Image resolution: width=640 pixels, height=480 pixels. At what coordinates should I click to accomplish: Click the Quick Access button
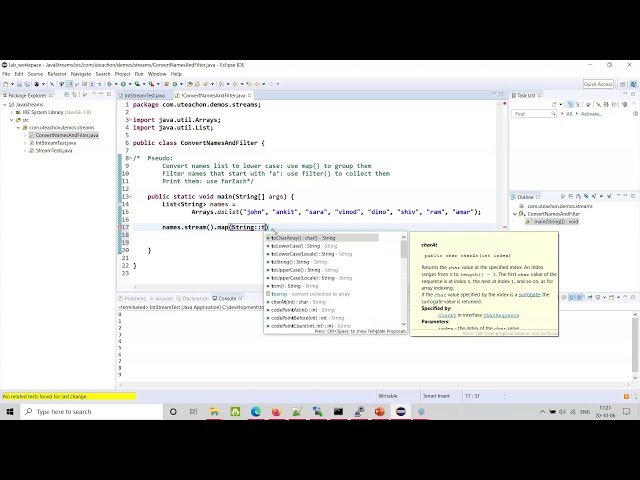(x=598, y=84)
